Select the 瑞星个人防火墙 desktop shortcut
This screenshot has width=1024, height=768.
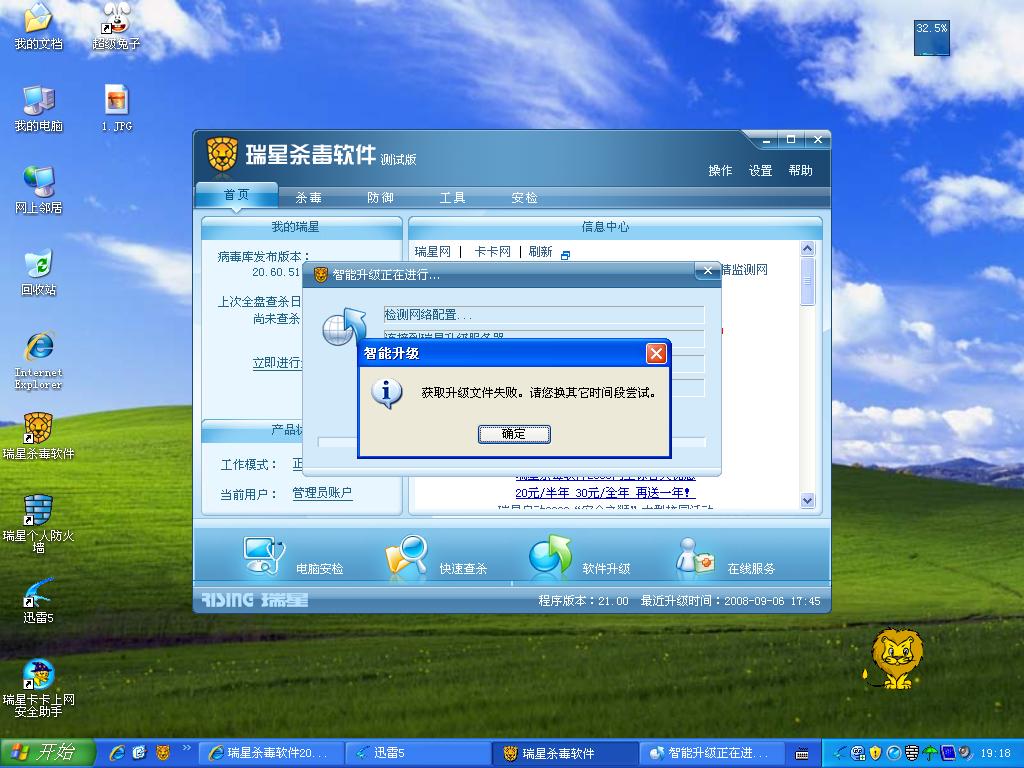tap(39, 524)
